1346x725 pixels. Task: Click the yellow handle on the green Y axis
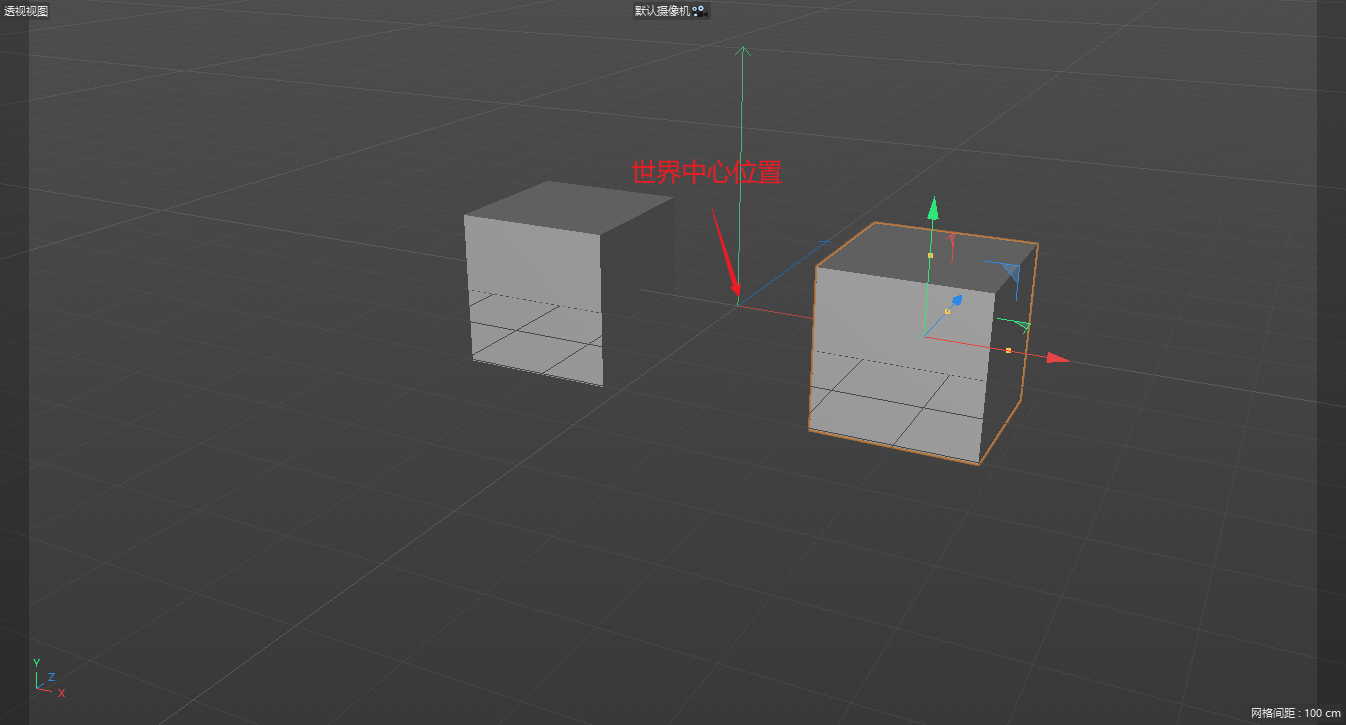pyautogui.click(x=930, y=256)
